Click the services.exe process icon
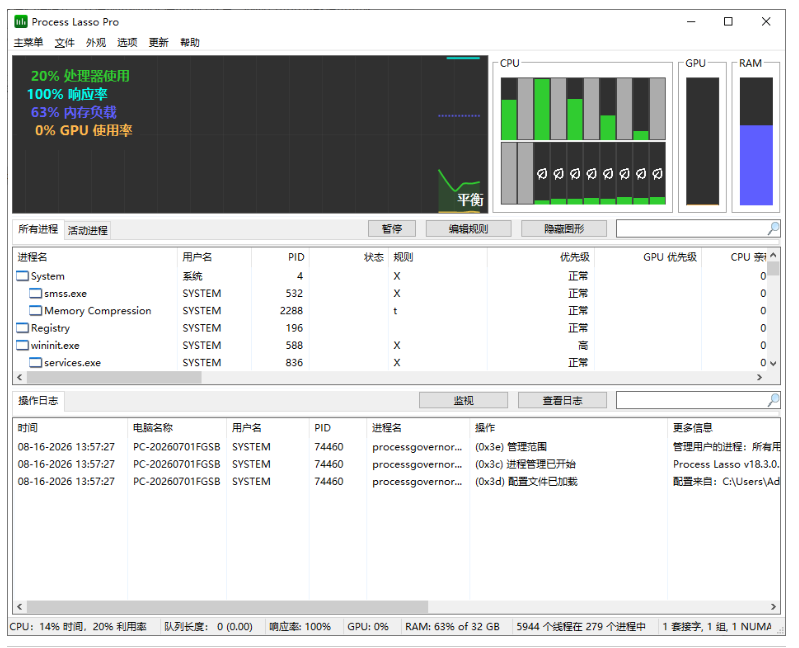The height and width of the screenshot is (648, 799). pyautogui.click(x=36, y=363)
